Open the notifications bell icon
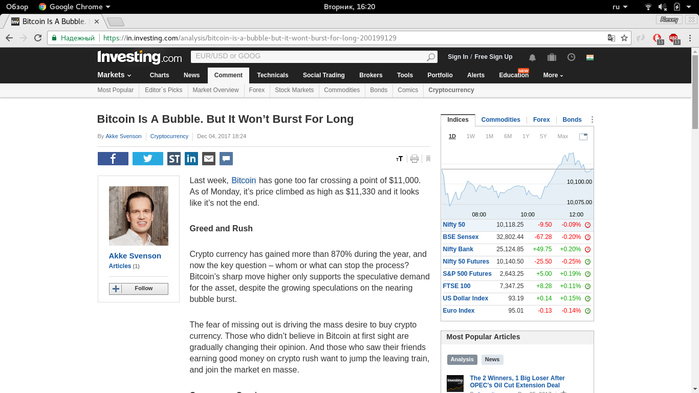 pos(532,57)
